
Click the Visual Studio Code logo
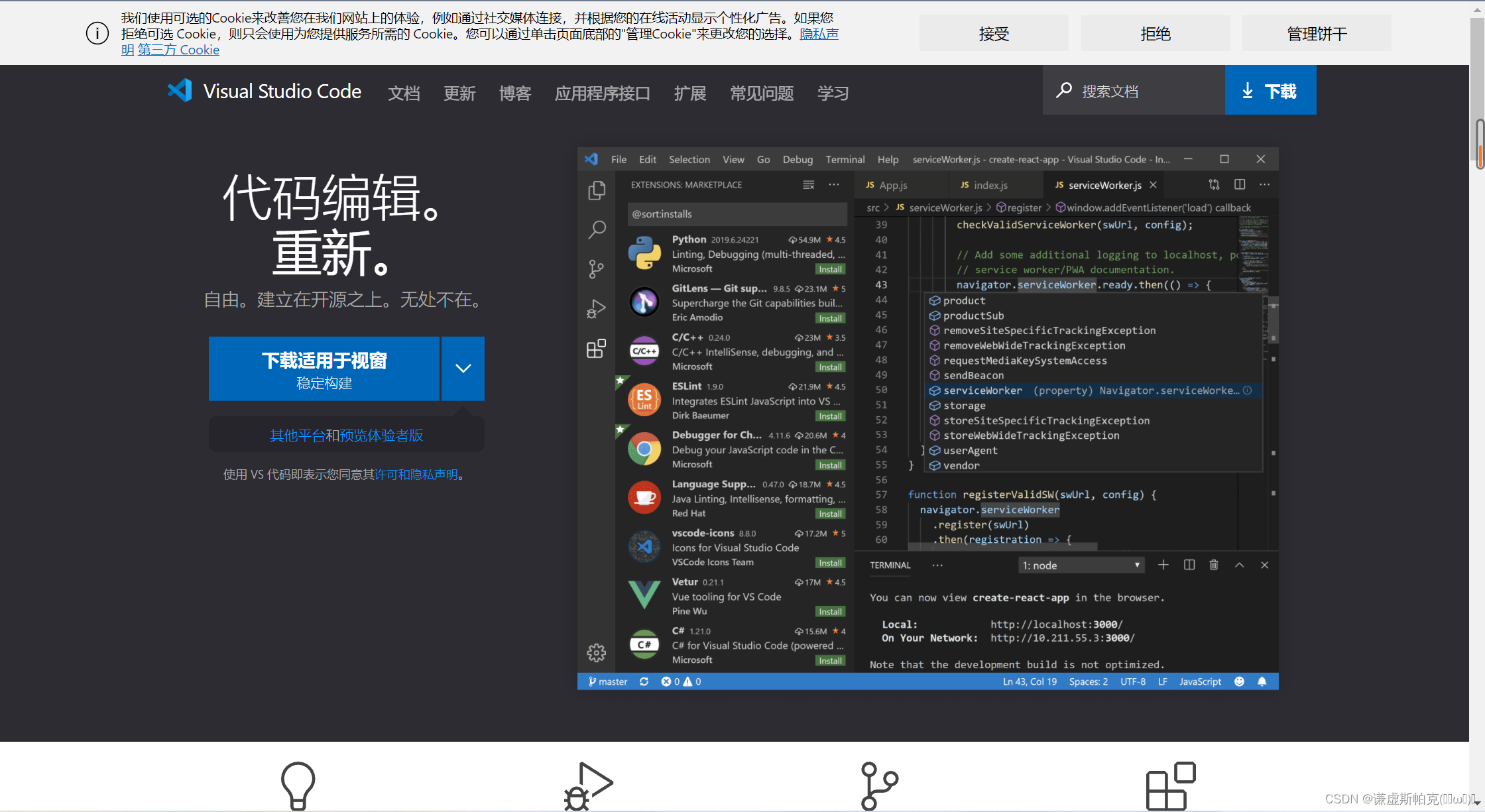pos(180,91)
